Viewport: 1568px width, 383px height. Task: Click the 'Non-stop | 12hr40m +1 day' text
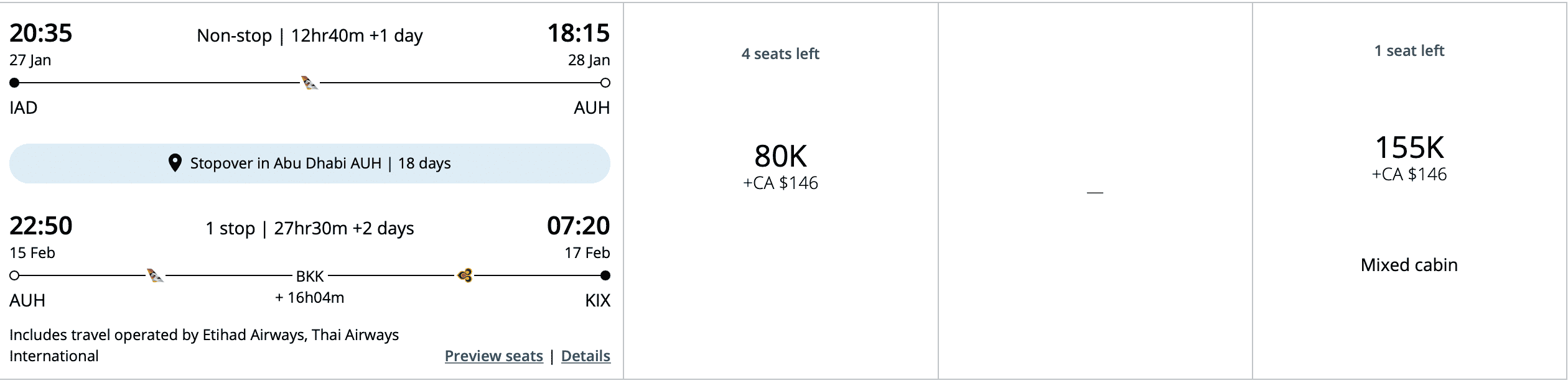point(310,36)
